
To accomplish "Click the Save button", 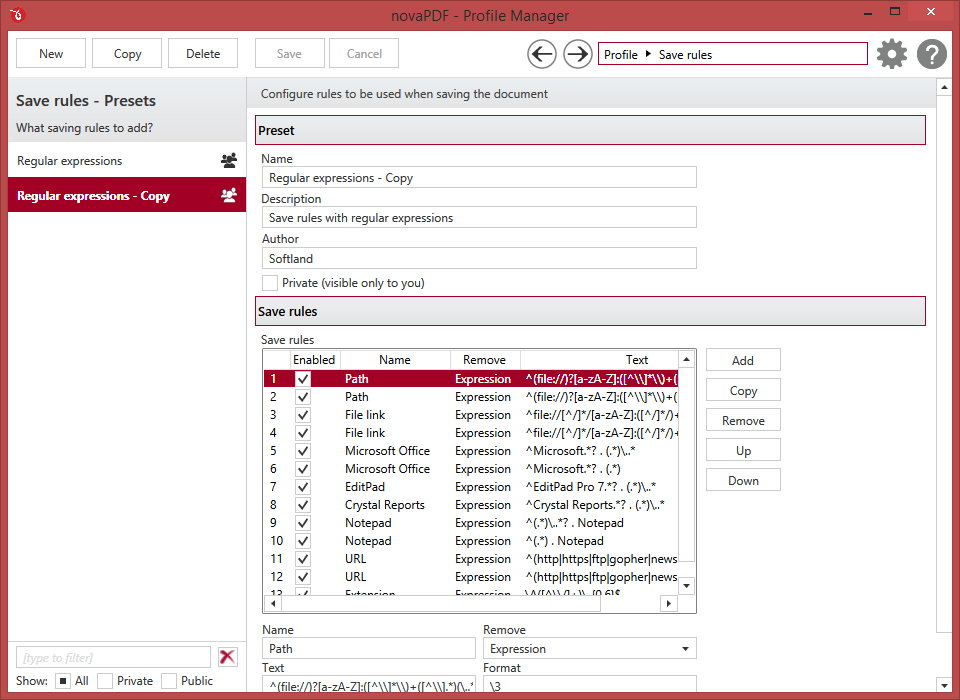I will [289, 53].
